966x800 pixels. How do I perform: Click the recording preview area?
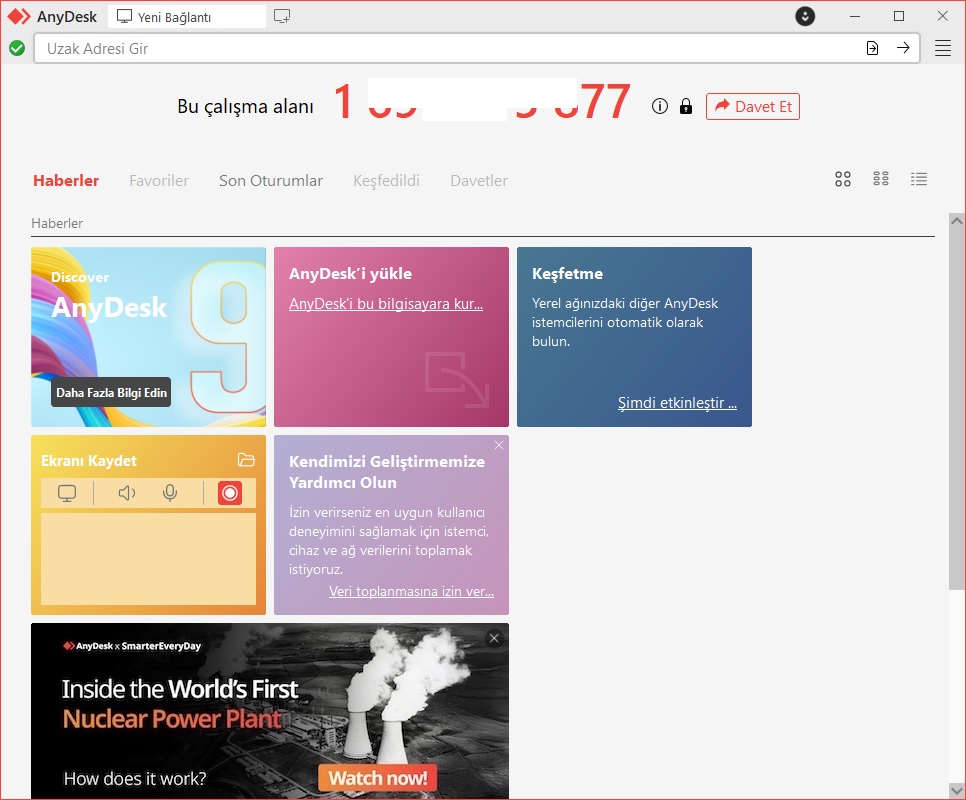point(148,559)
